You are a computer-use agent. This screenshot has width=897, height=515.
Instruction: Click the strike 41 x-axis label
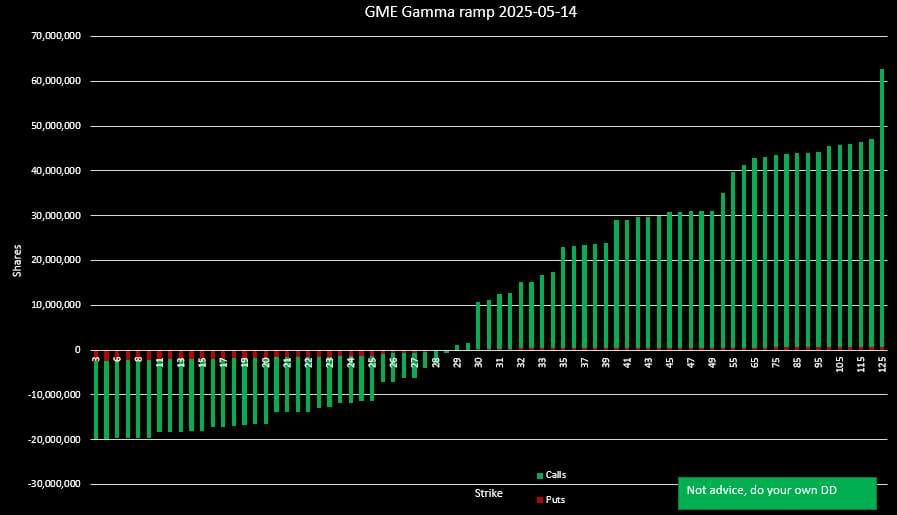[x=628, y=363]
